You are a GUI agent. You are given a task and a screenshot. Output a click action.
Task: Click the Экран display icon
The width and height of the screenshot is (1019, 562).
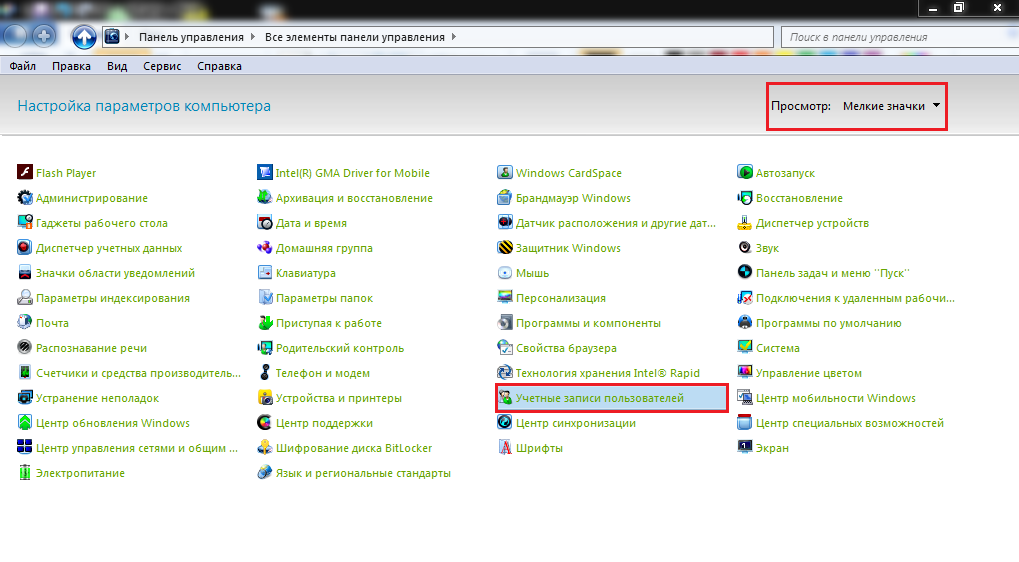745,448
